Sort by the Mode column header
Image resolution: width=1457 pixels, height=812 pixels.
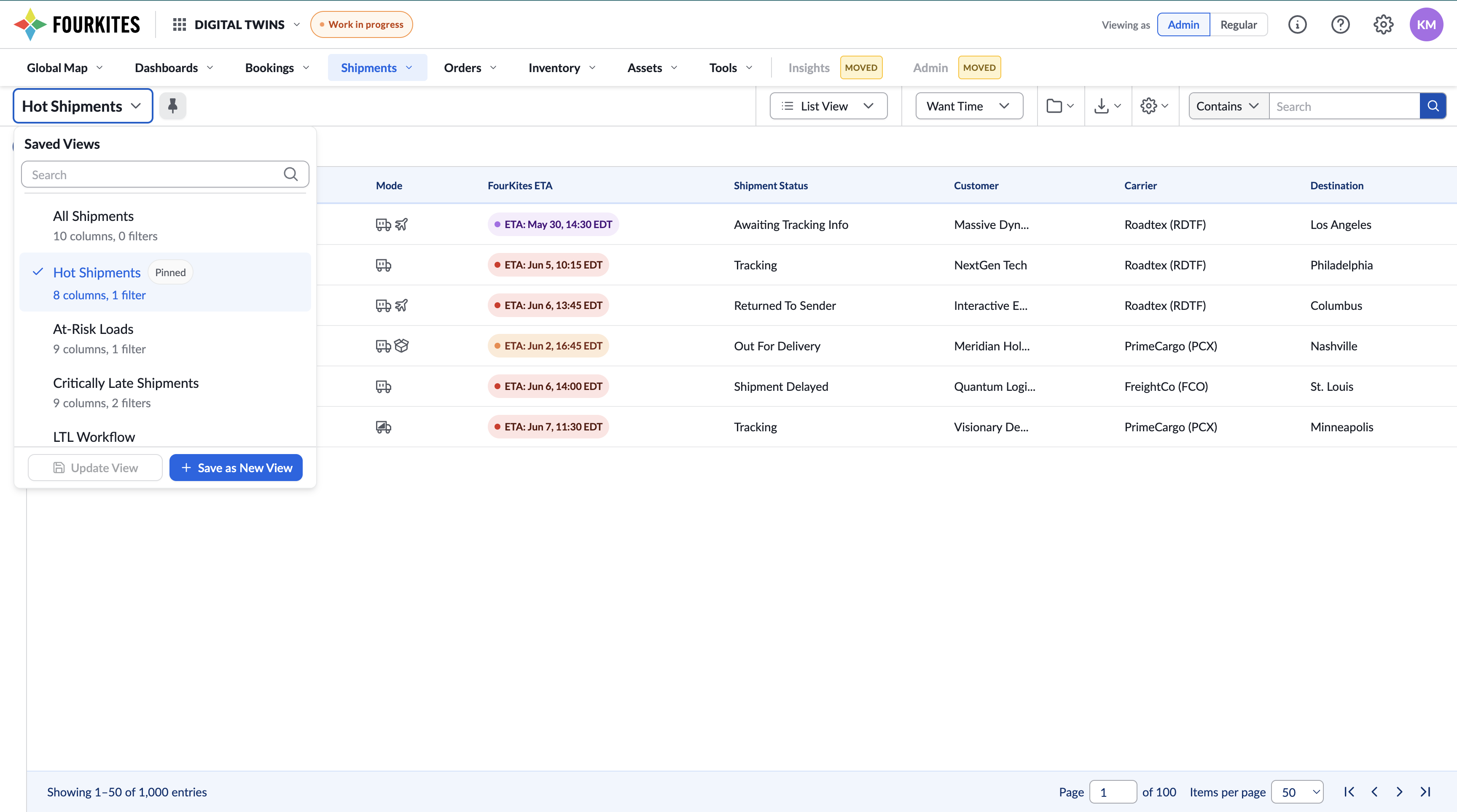tap(389, 186)
